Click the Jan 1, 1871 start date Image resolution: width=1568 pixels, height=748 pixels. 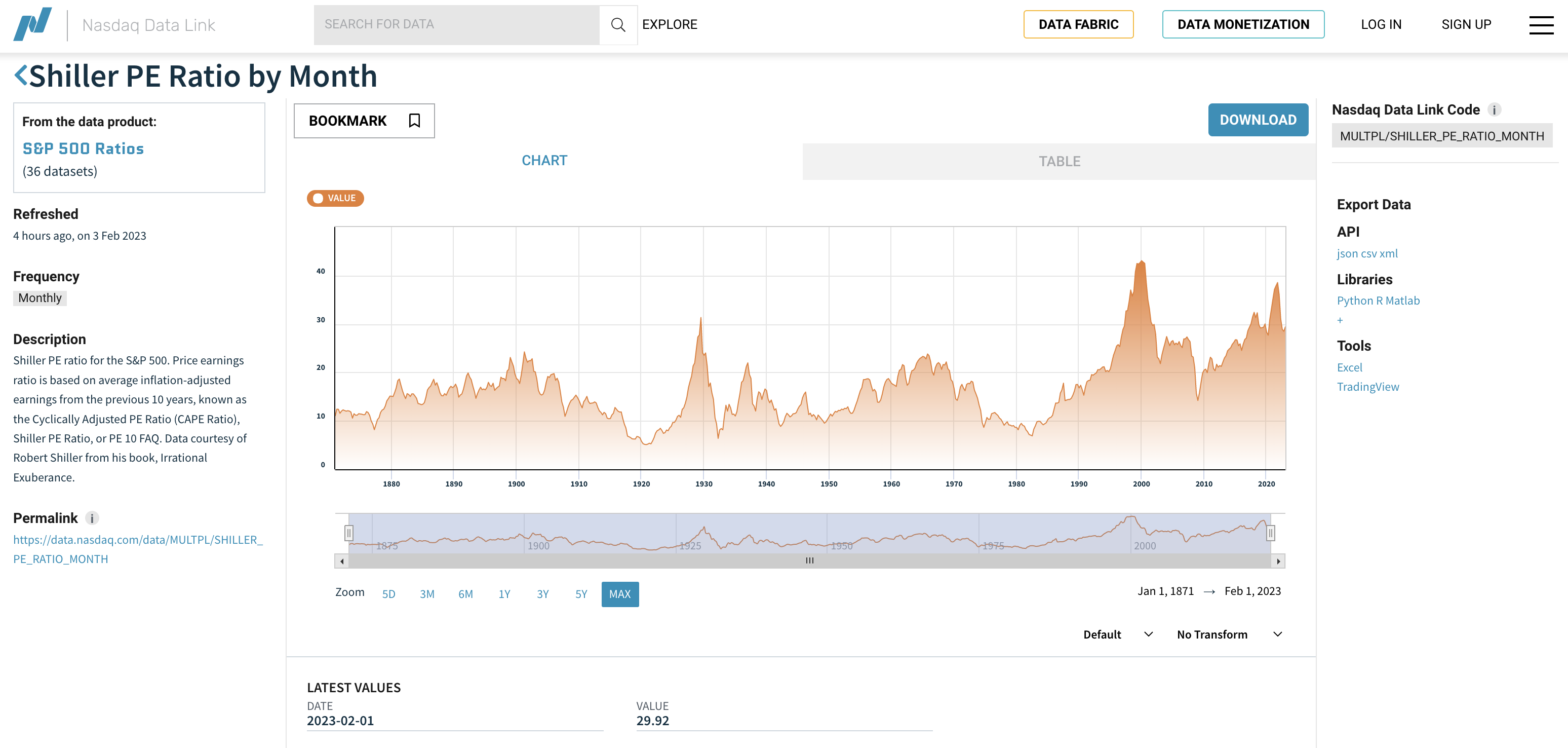tap(1166, 591)
